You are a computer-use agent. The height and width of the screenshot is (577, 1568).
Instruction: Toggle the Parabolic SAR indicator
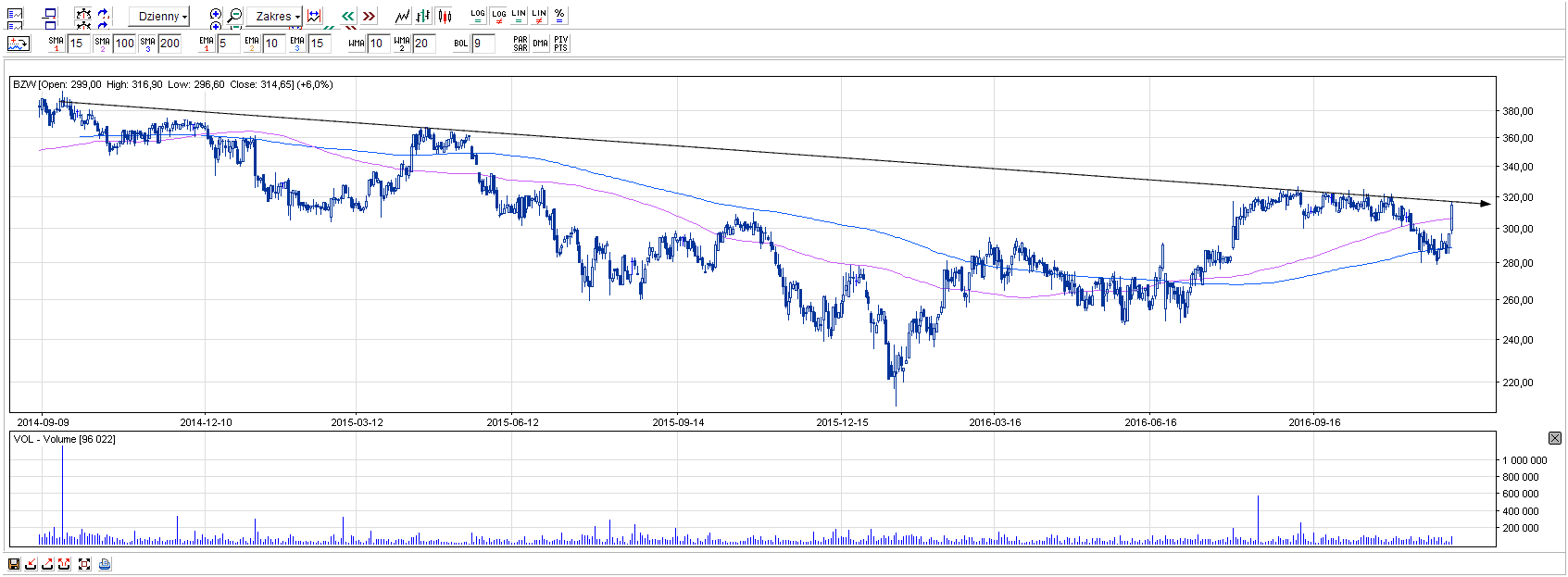(x=521, y=44)
